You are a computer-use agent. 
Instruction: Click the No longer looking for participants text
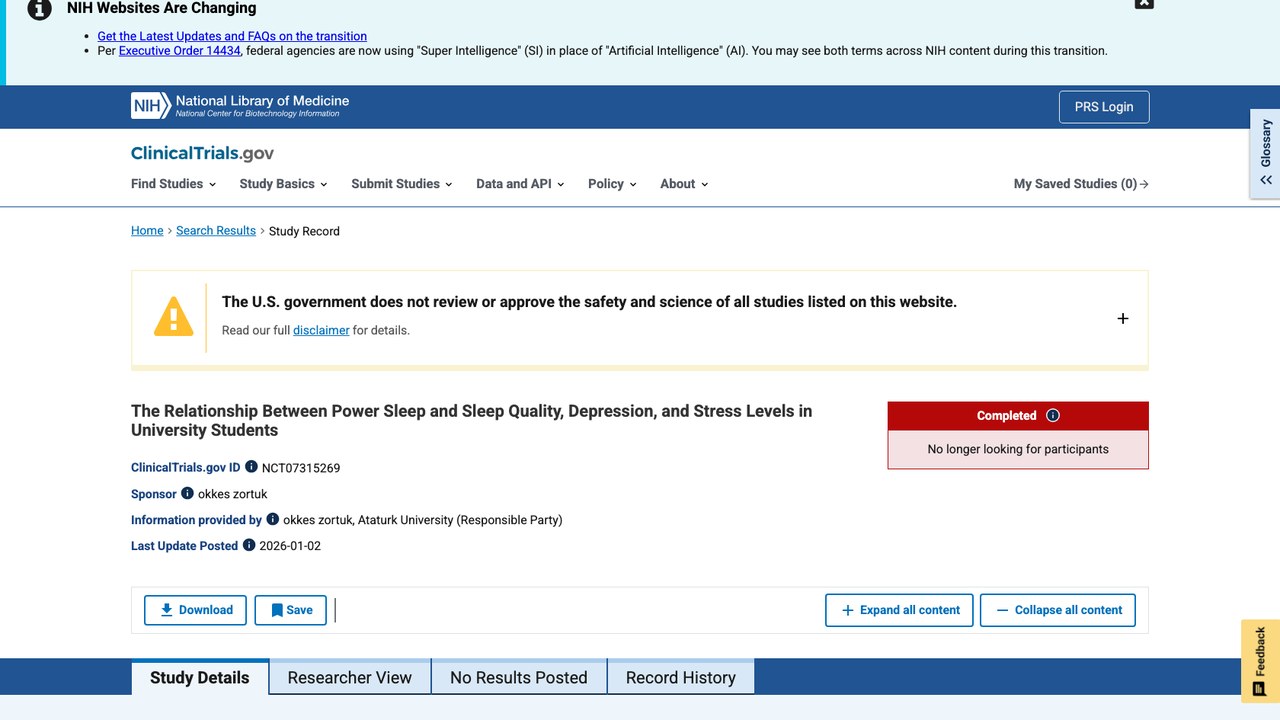pyautogui.click(x=1018, y=449)
